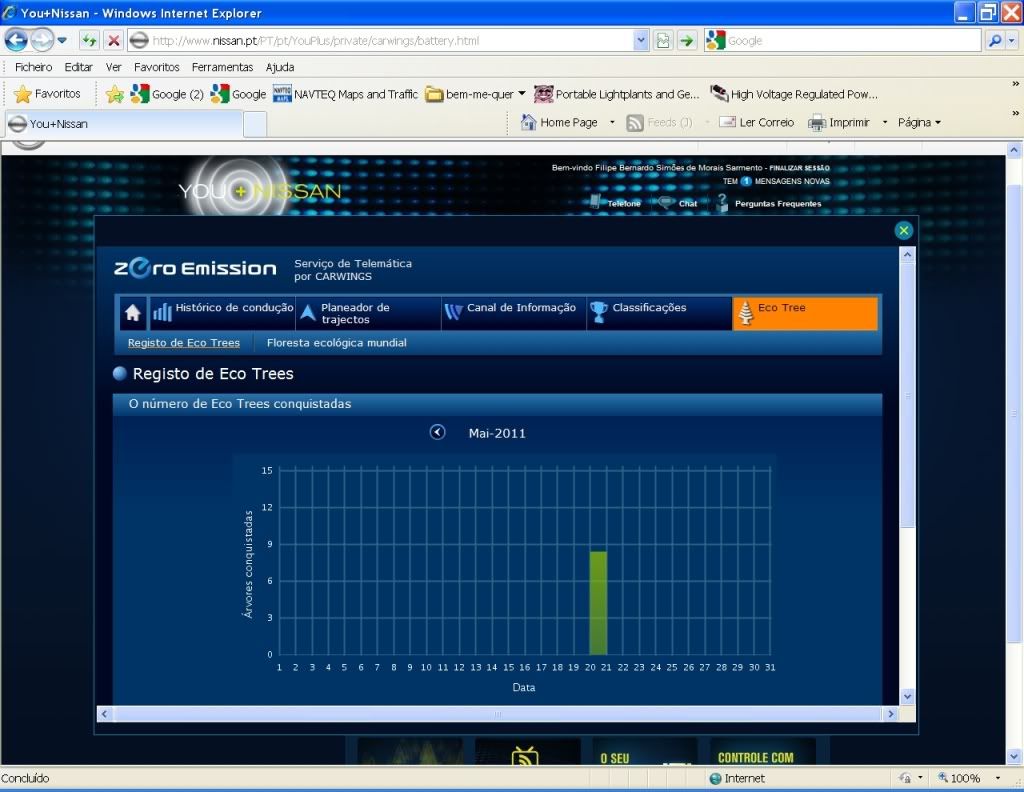
Task: Click the add-to-favorites star icon
Action: click(x=115, y=94)
